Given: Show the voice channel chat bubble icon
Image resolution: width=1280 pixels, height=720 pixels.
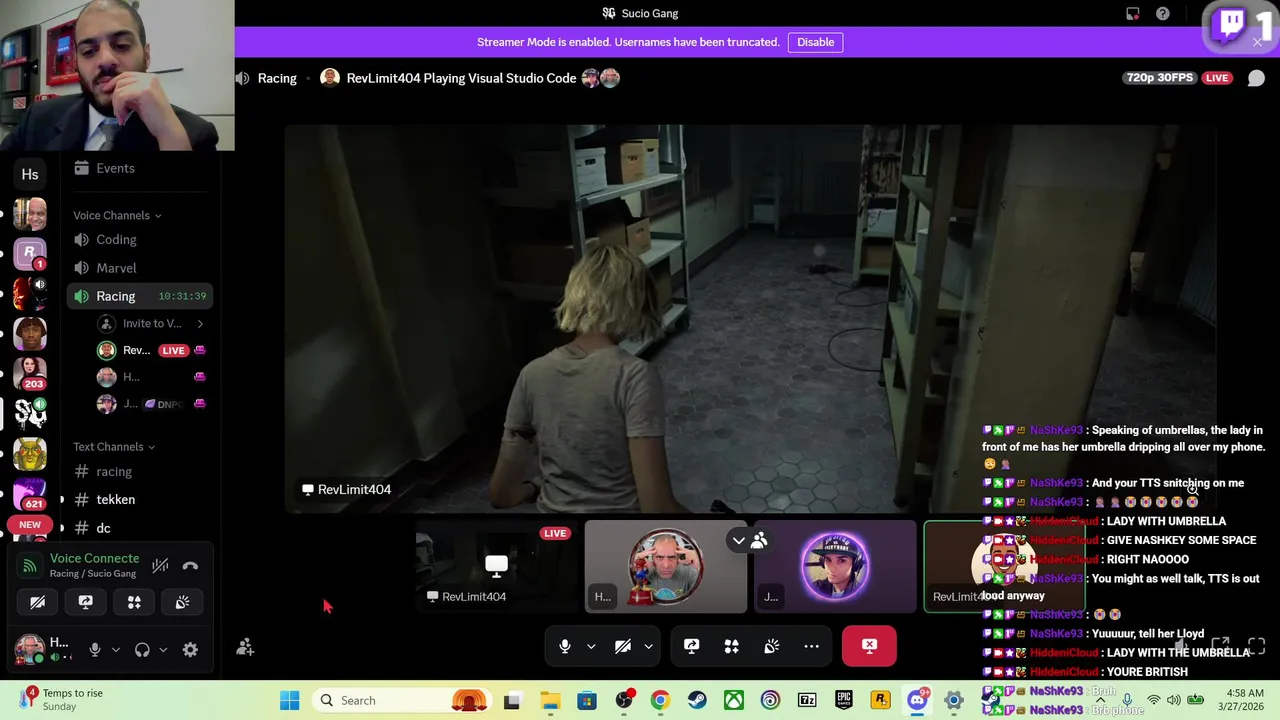Looking at the screenshot, I should click(x=1256, y=78).
